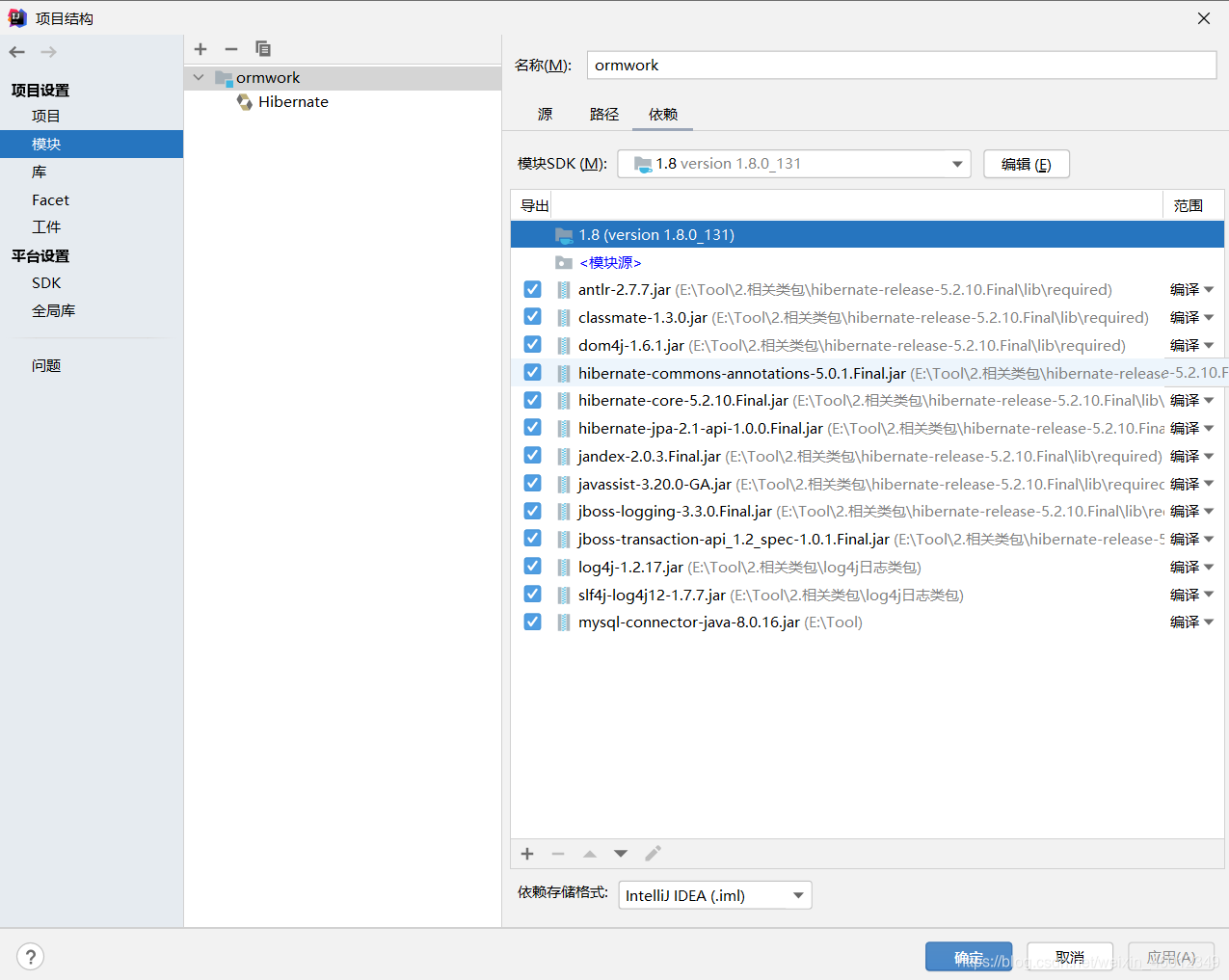Image resolution: width=1229 pixels, height=980 pixels.
Task: Click the antlr-2.7.7.jar library icon
Action: pos(564,290)
